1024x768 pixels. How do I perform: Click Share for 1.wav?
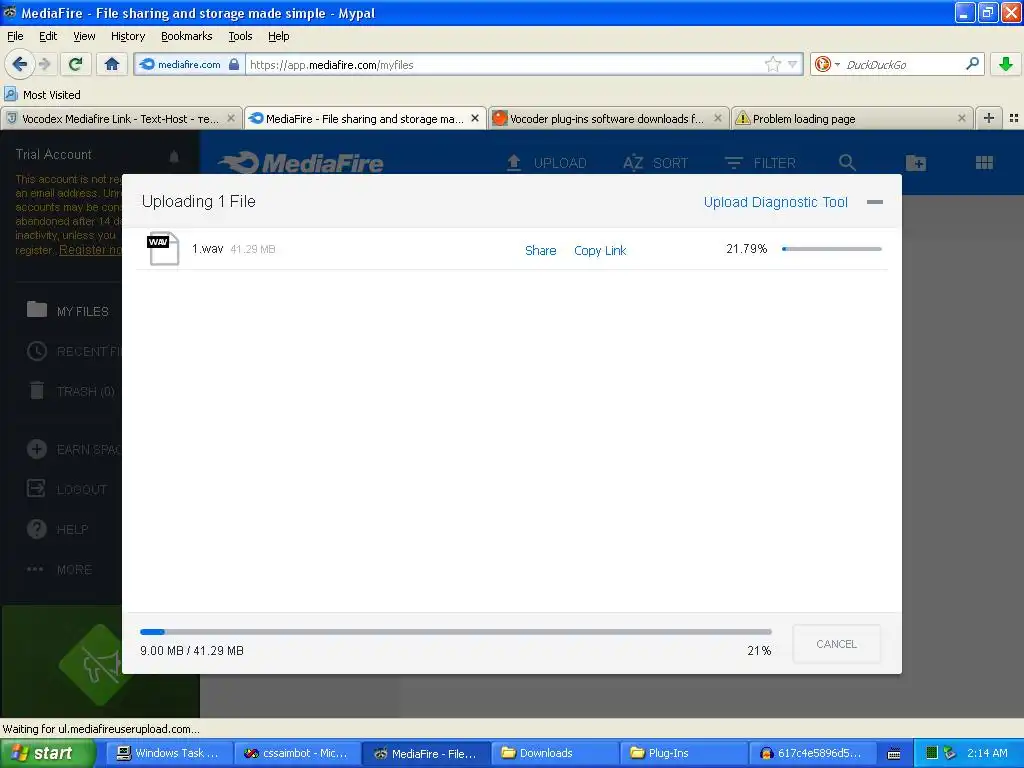click(541, 250)
